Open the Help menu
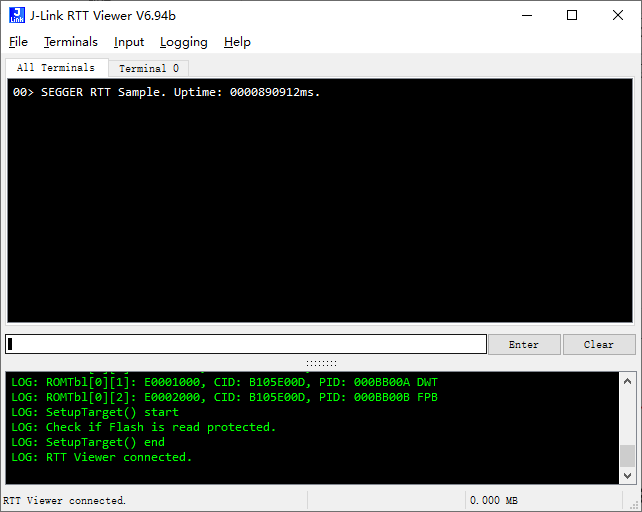 click(x=237, y=42)
